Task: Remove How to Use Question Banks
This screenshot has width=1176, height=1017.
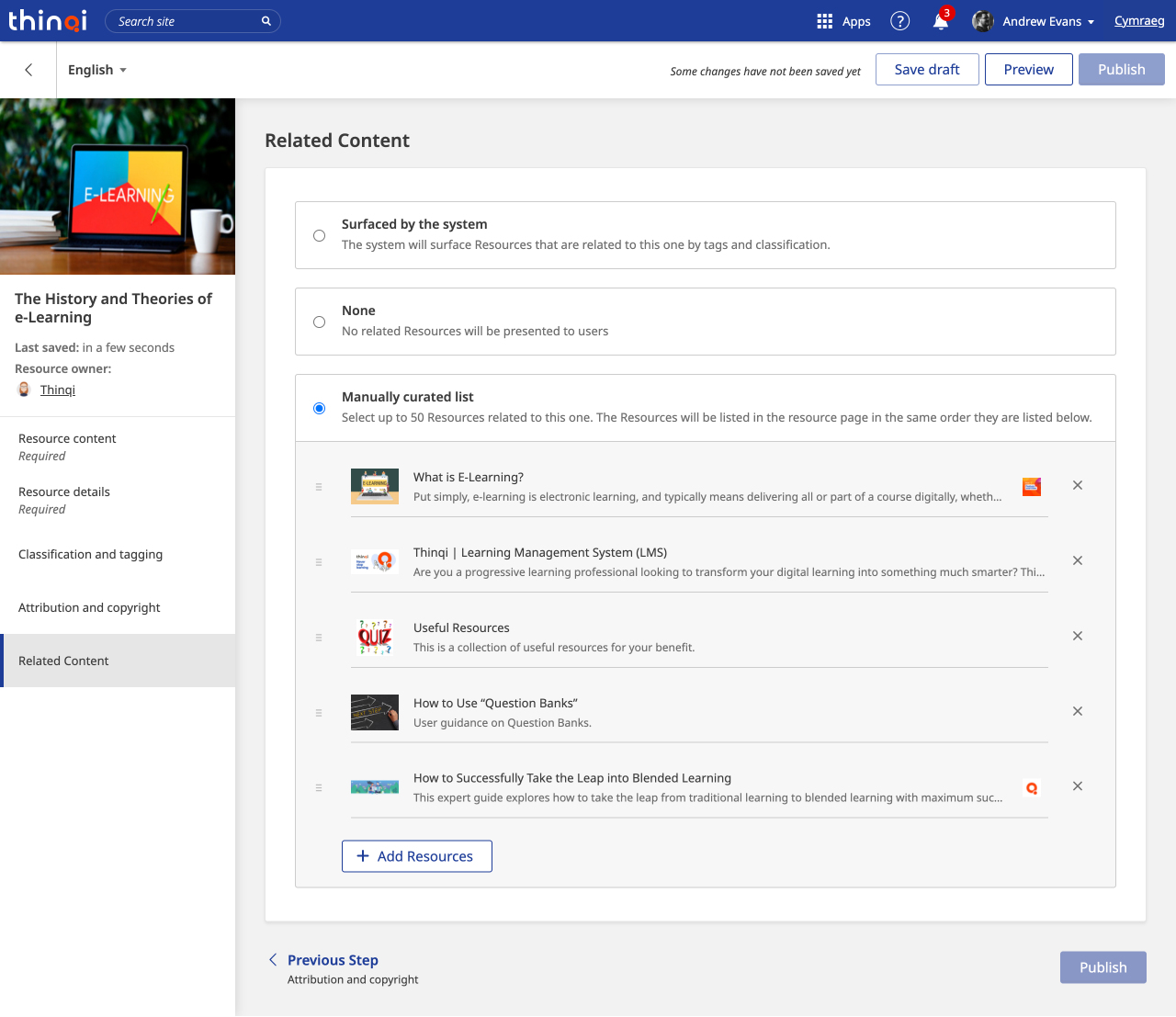Action: point(1078,711)
